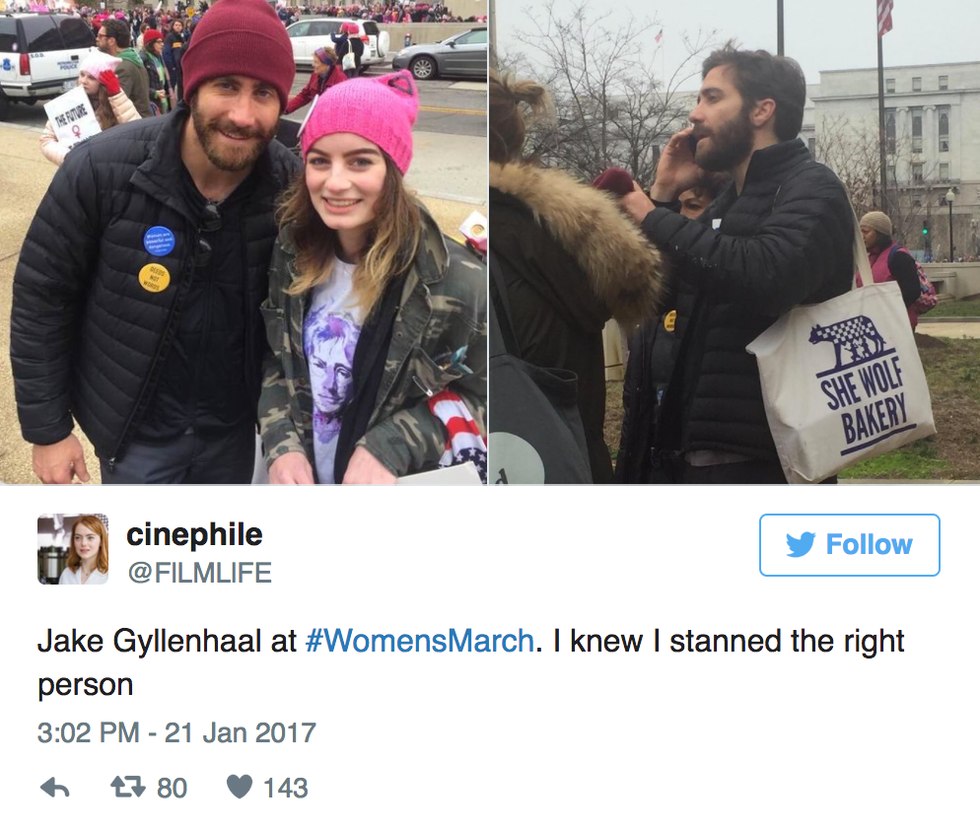The height and width of the screenshot is (826, 980).
Task: Open the right photo of man on phone
Action: (734, 242)
